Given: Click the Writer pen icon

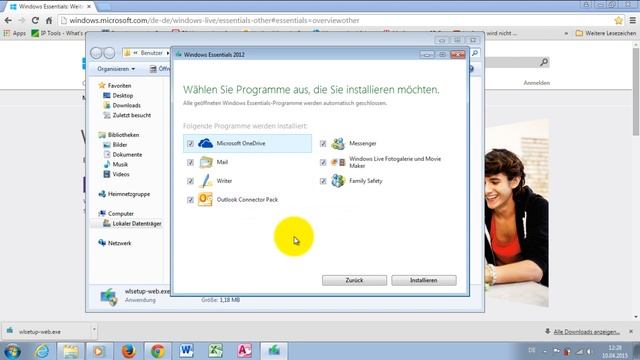Looking at the screenshot, I should tap(206, 181).
